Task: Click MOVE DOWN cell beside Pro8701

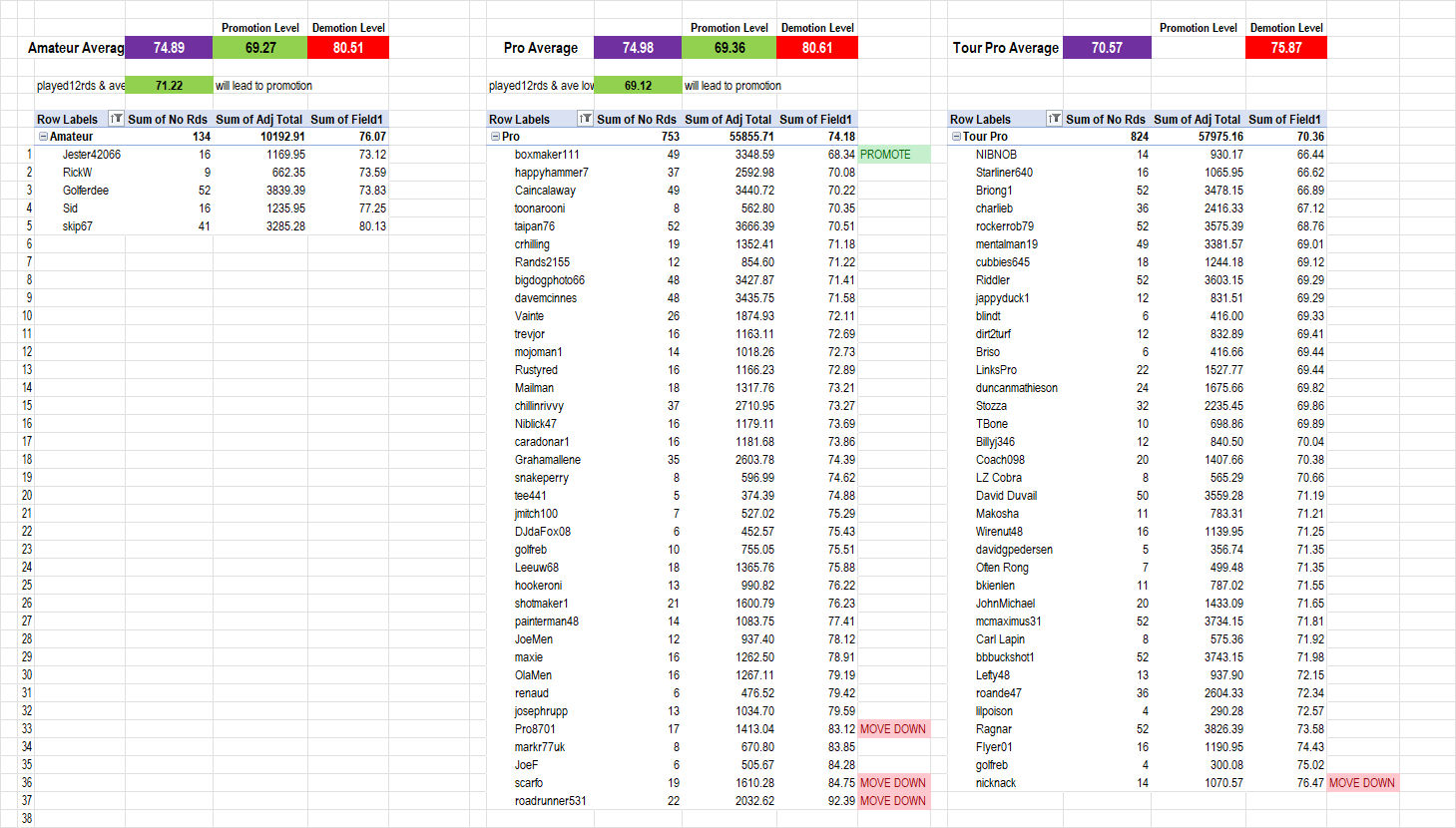Action: [x=893, y=729]
